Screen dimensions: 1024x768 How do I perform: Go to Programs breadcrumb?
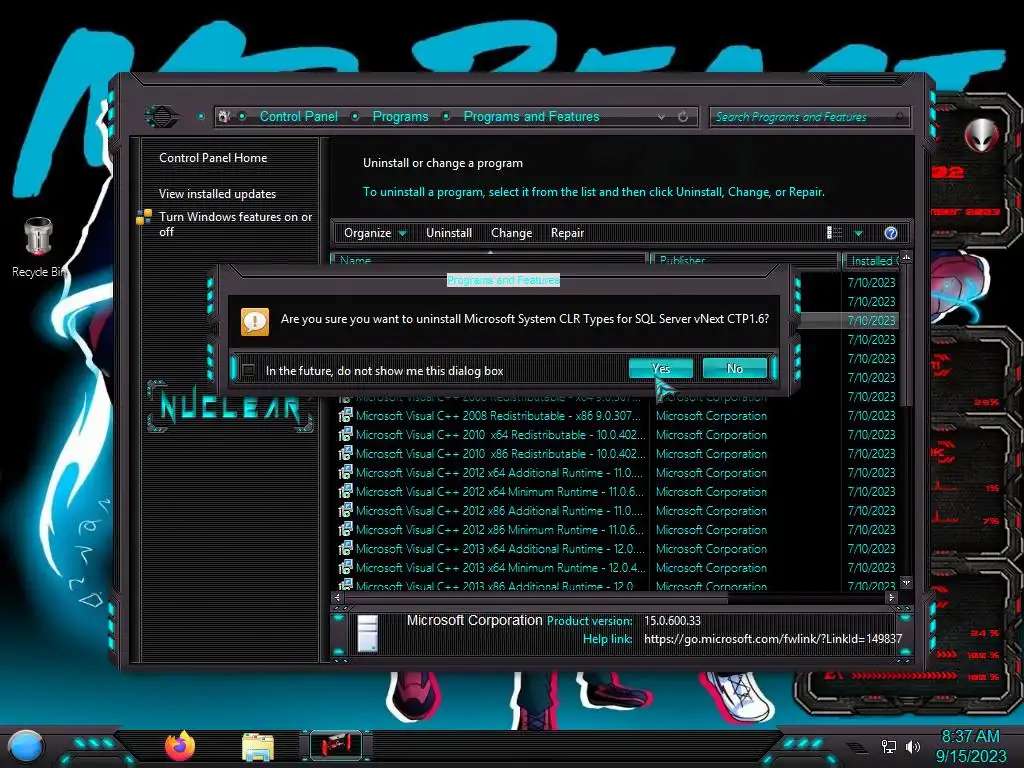tap(400, 116)
